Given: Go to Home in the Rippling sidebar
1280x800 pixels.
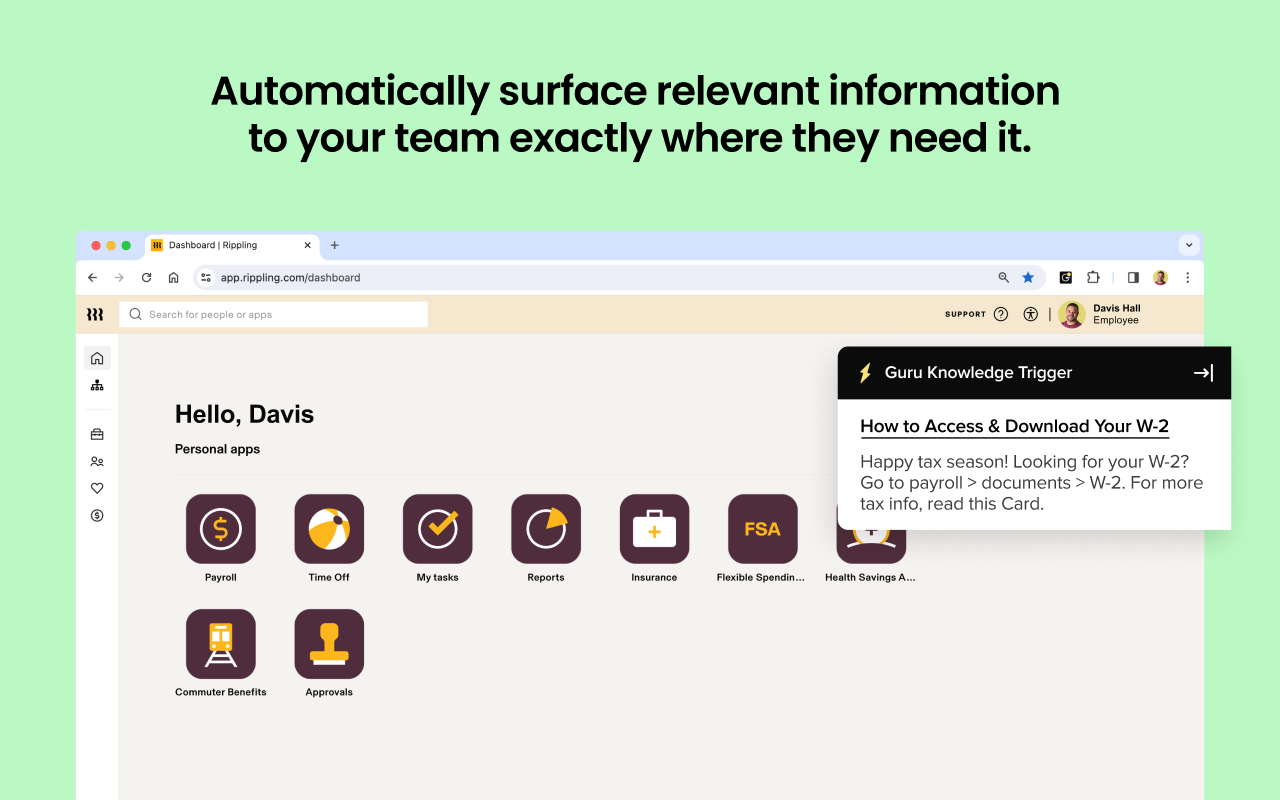Looking at the screenshot, I should point(97,358).
